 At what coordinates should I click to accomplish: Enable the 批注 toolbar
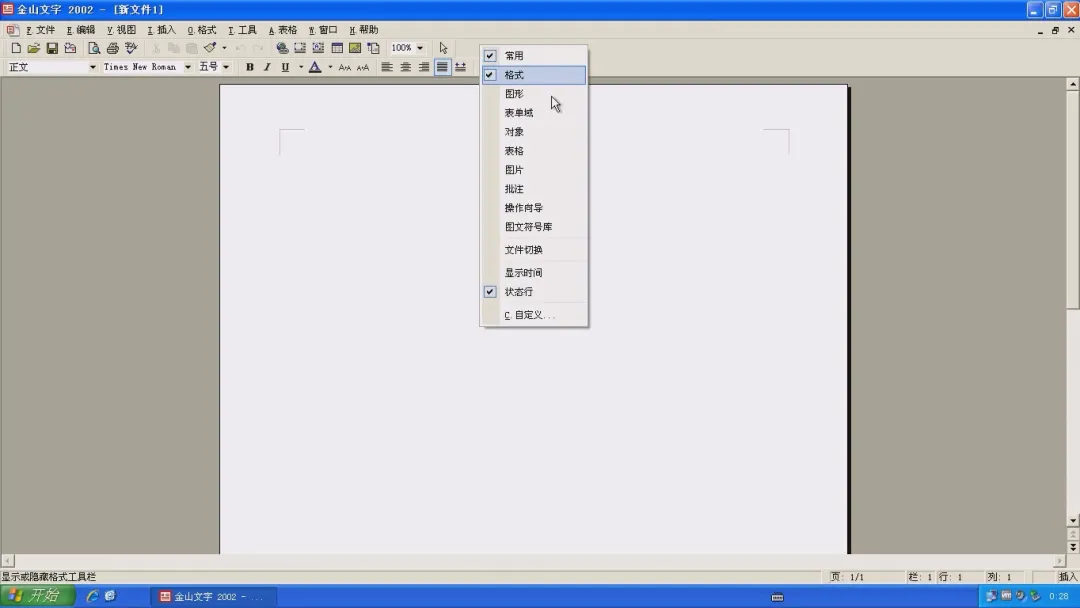coord(534,189)
